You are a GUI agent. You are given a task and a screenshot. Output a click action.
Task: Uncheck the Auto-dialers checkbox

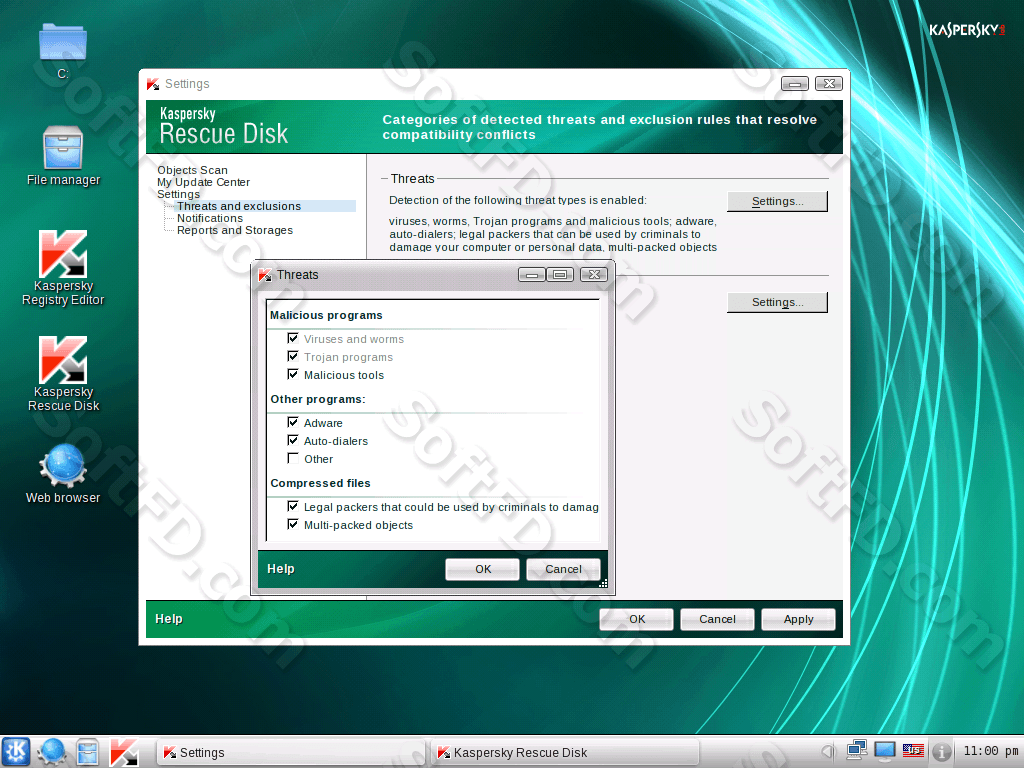(x=293, y=440)
